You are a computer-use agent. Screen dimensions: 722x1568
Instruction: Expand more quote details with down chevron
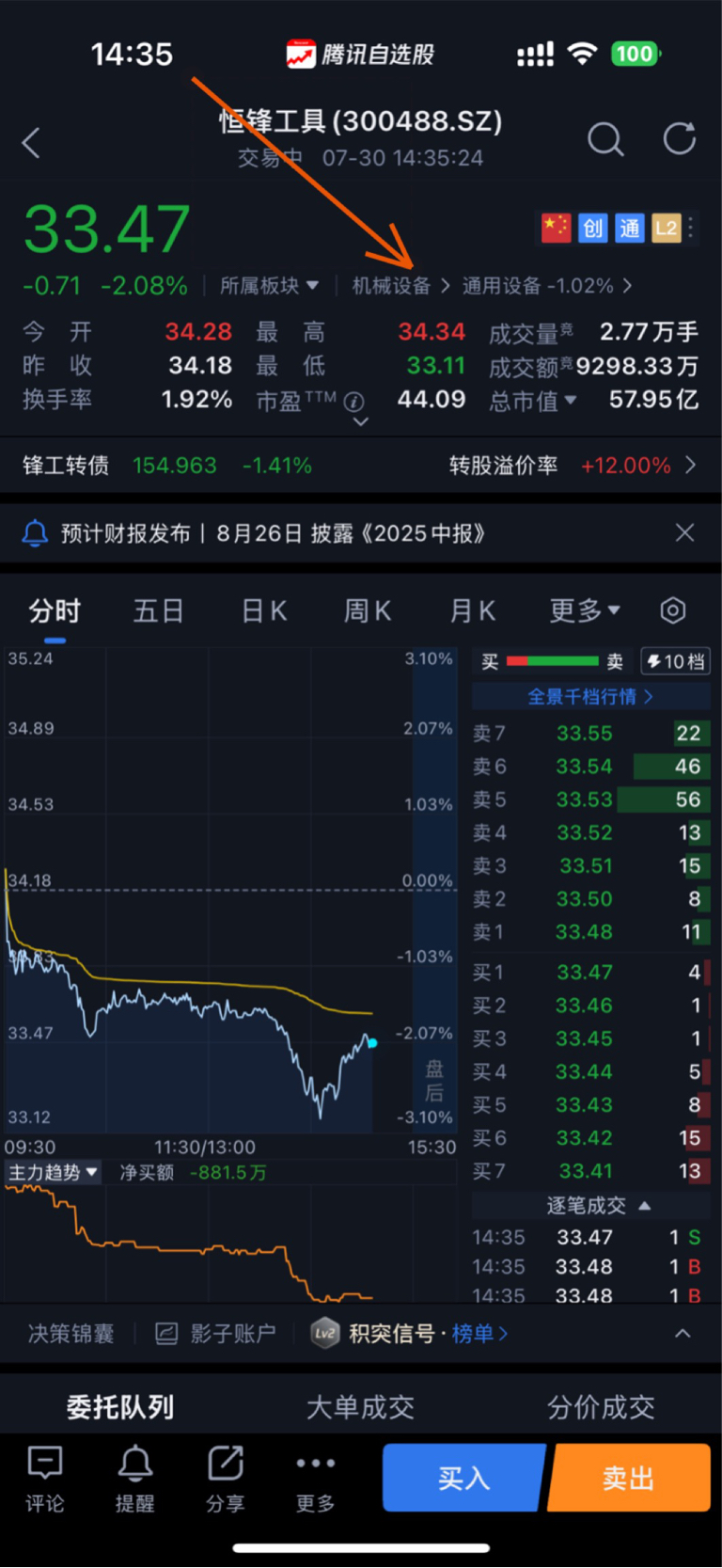(x=360, y=421)
